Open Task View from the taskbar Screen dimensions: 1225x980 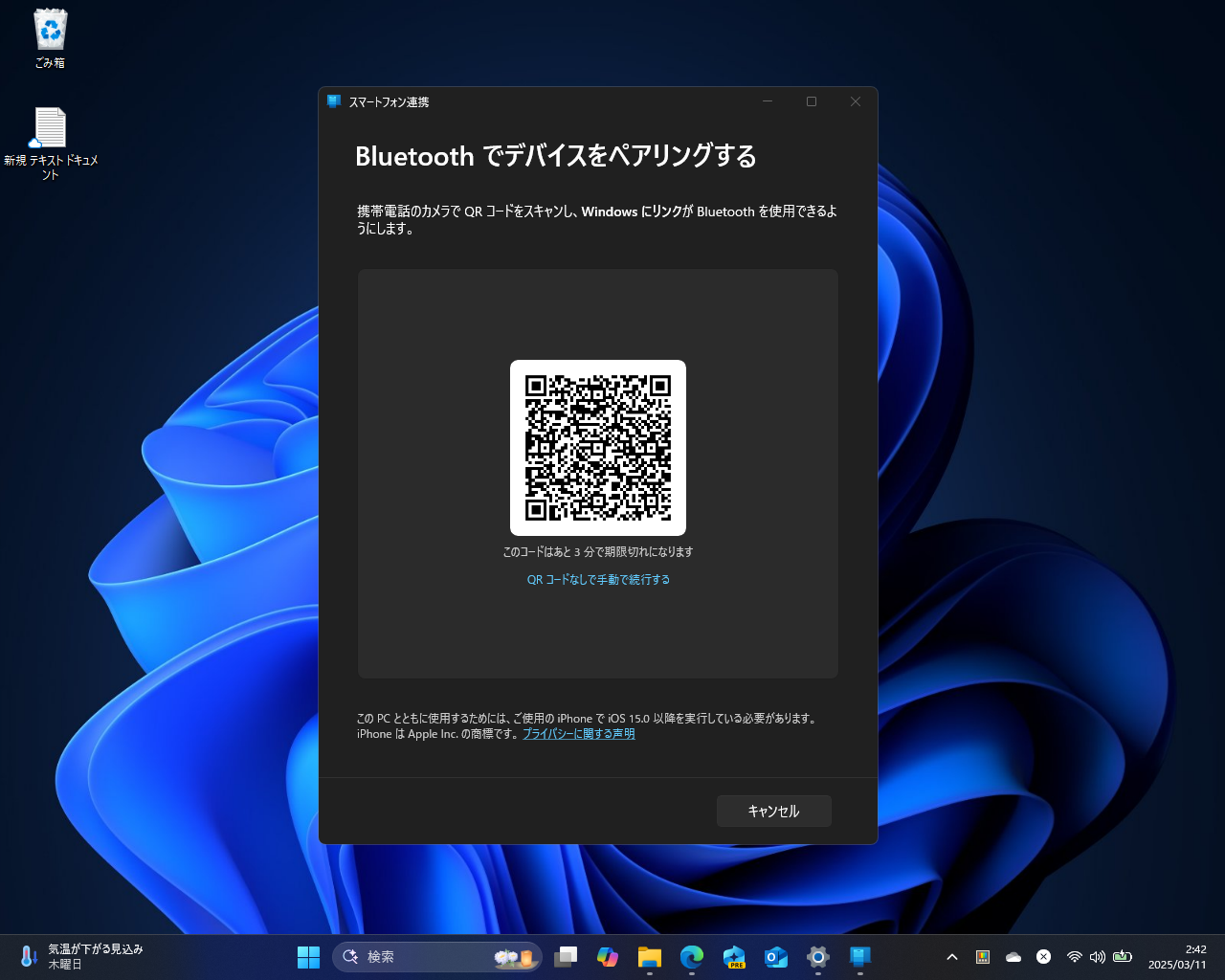point(566,956)
